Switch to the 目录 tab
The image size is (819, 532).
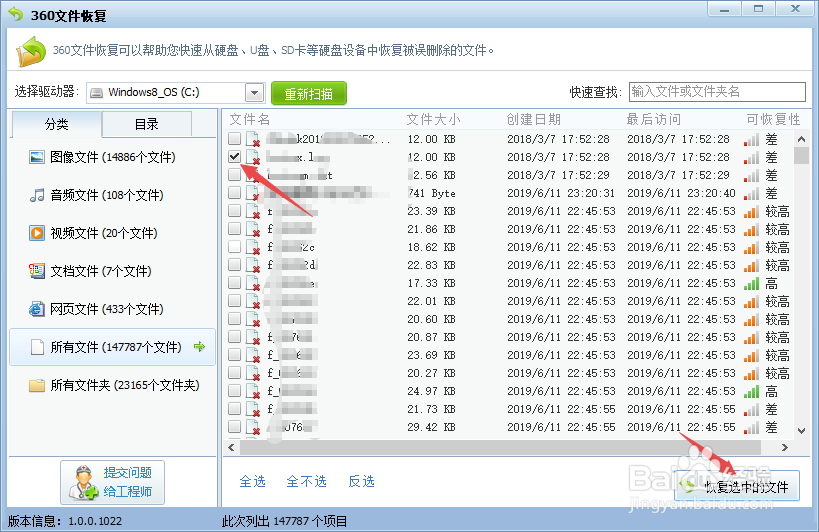pyautogui.click(x=147, y=124)
